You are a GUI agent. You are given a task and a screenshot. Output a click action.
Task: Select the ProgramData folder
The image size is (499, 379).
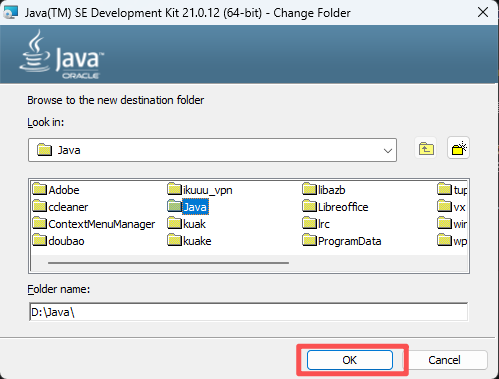[342, 241]
